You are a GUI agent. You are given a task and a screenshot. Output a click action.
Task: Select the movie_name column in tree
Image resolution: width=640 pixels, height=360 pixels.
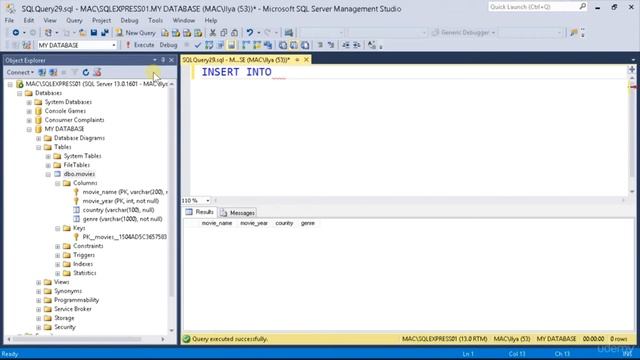[x=124, y=192]
